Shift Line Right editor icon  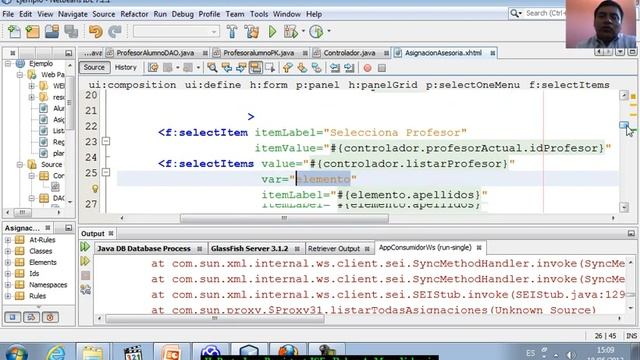(349, 68)
